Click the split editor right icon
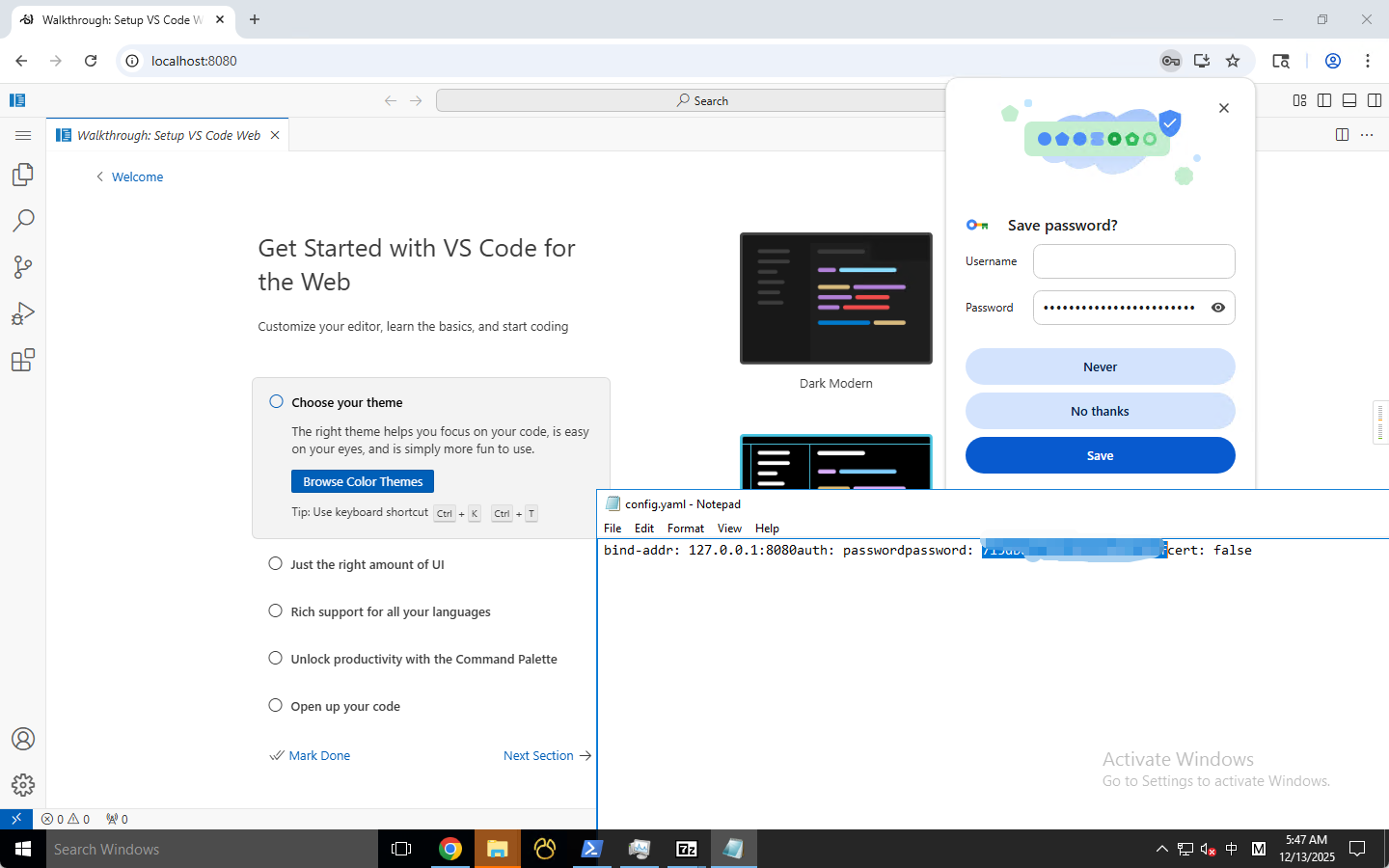This screenshot has width=1389, height=868. pos(1342,135)
